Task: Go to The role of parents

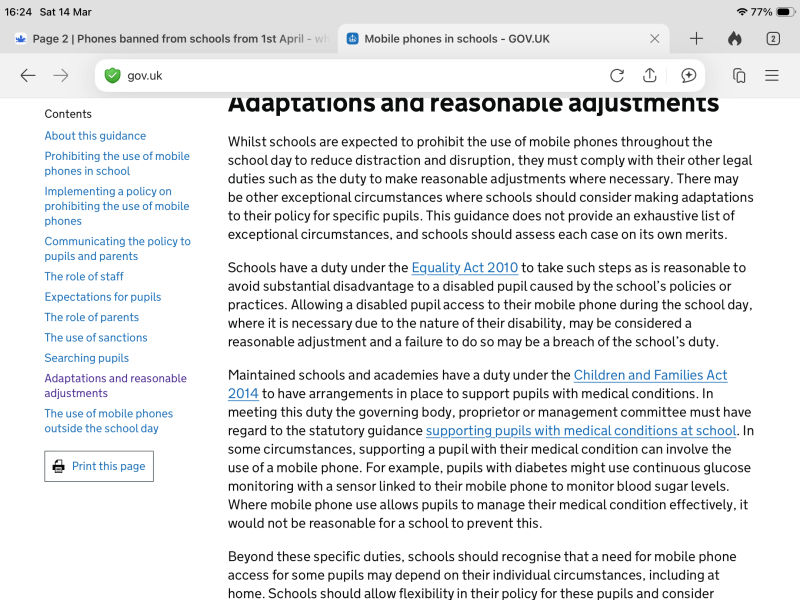Action: coord(91,317)
